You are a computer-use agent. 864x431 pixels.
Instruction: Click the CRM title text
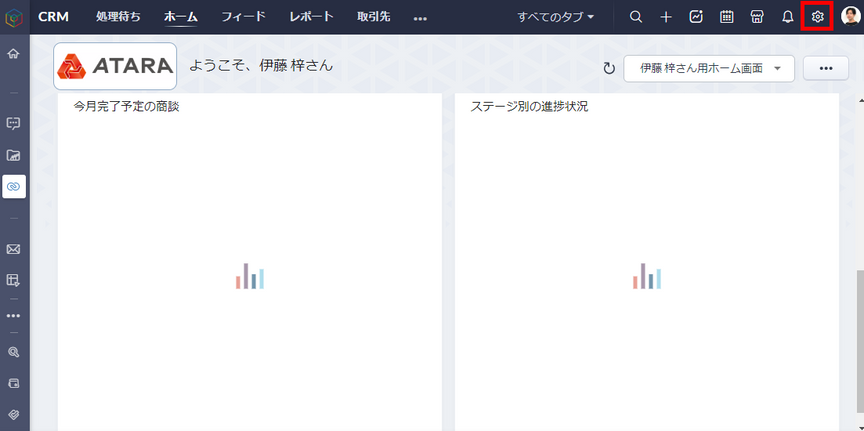point(53,17)
